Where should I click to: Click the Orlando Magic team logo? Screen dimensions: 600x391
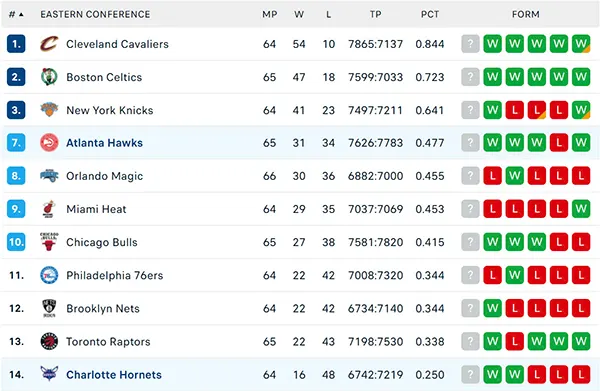click(x=49, y=176)
